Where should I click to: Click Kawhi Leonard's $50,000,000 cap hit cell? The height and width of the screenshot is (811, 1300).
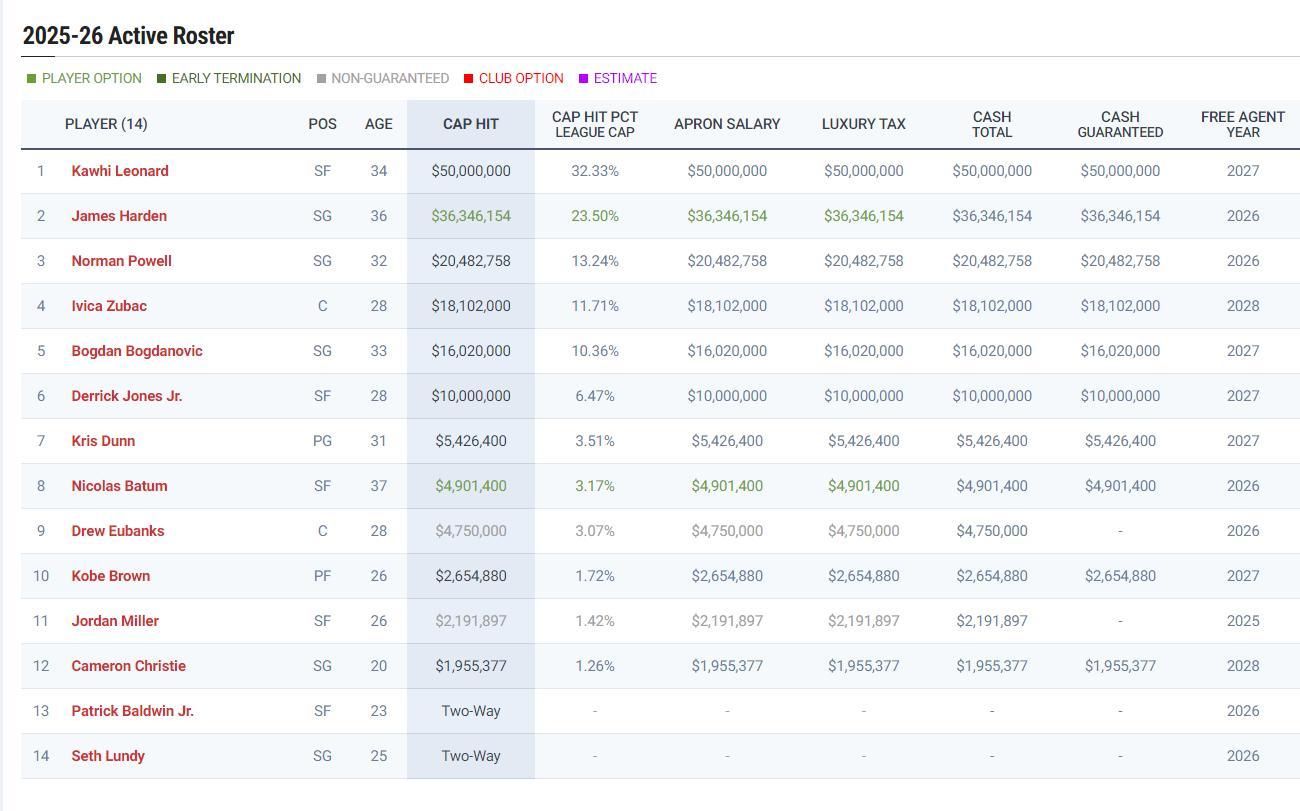[x=470, y=171]
